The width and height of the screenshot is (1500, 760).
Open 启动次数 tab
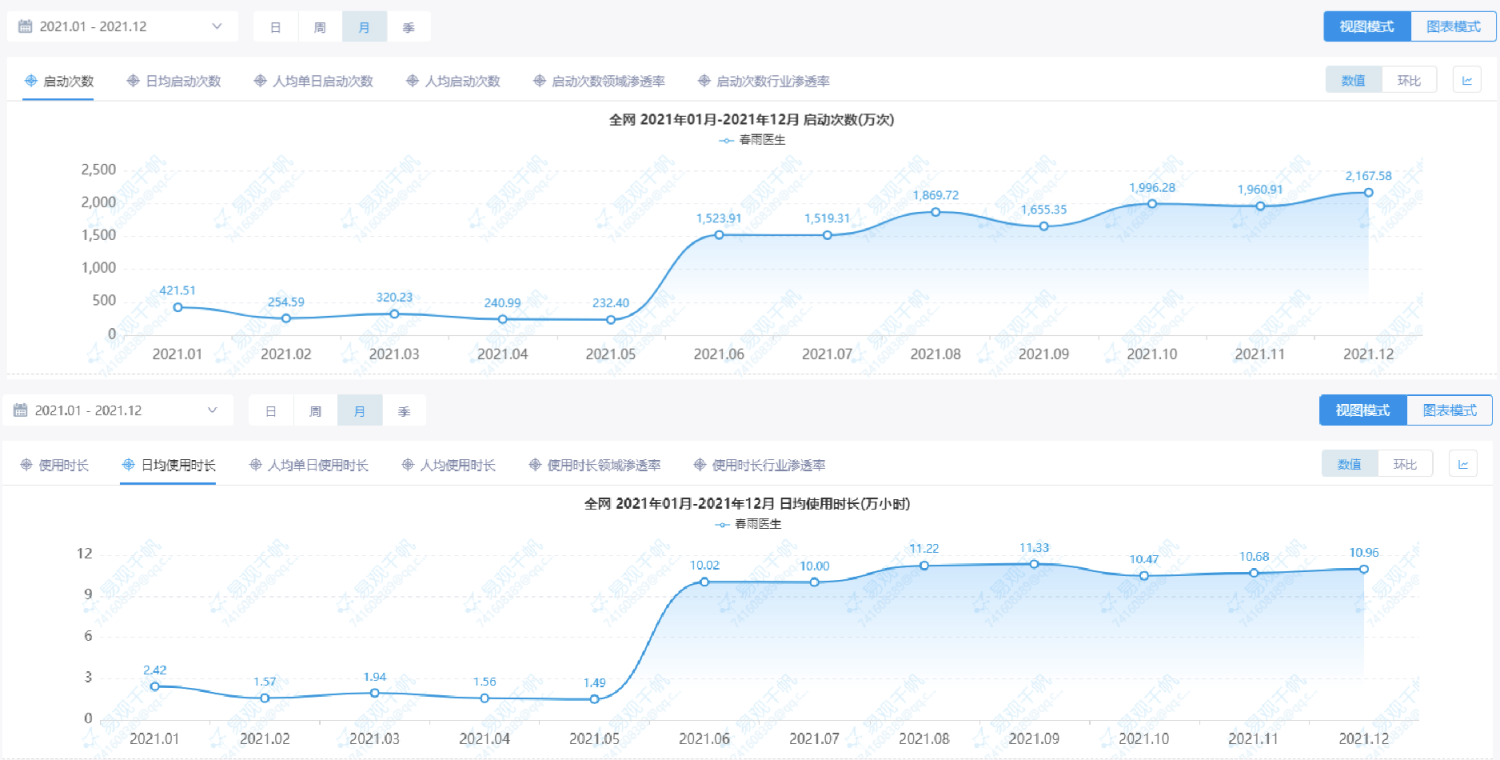68,81
